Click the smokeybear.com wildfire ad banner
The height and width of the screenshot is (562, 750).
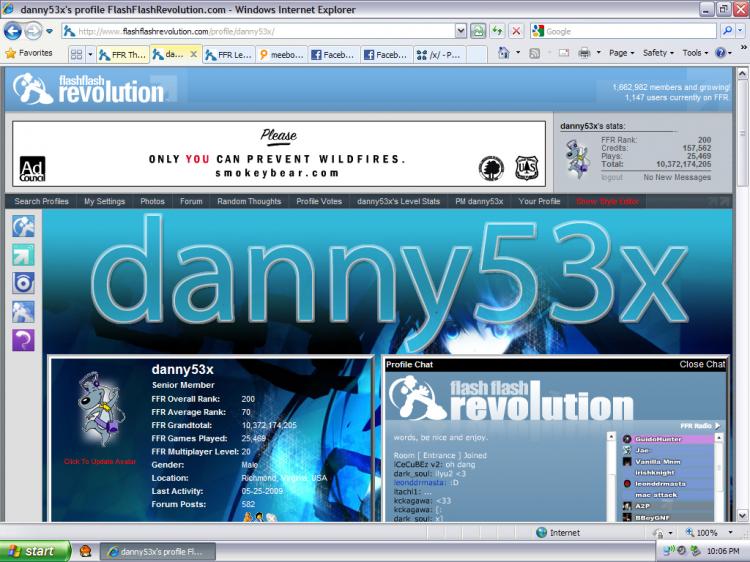[279, 154]
